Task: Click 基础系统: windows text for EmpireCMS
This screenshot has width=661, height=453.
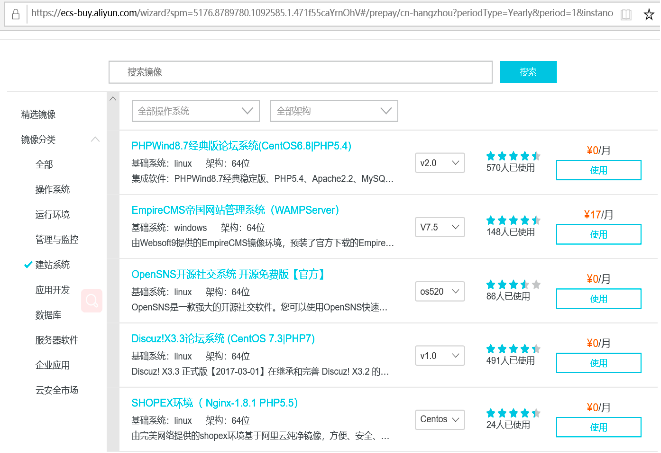Action: (x=169, y=228)
